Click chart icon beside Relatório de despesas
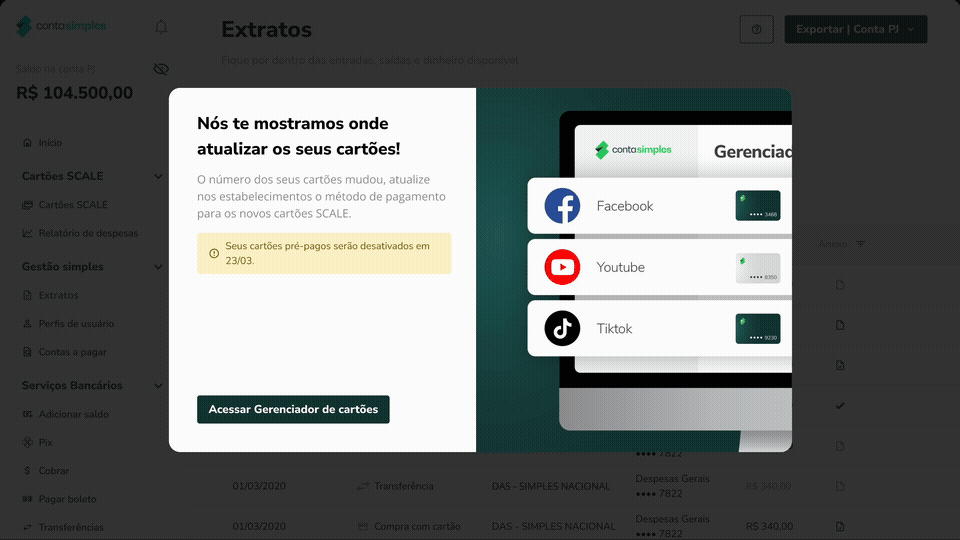The width and height of the screenshot is (960, 540). coord(27,233)
